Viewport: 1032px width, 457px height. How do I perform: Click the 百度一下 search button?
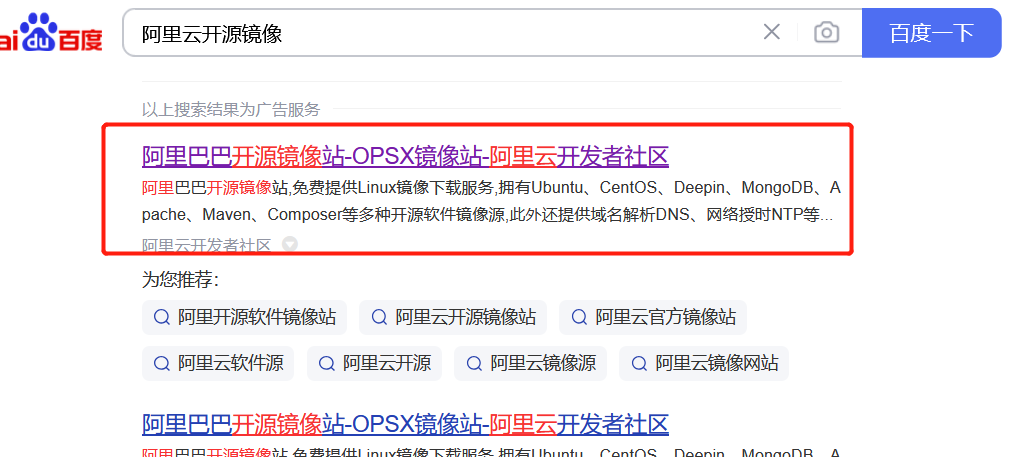pyautogui.click(x=931, y=33)
